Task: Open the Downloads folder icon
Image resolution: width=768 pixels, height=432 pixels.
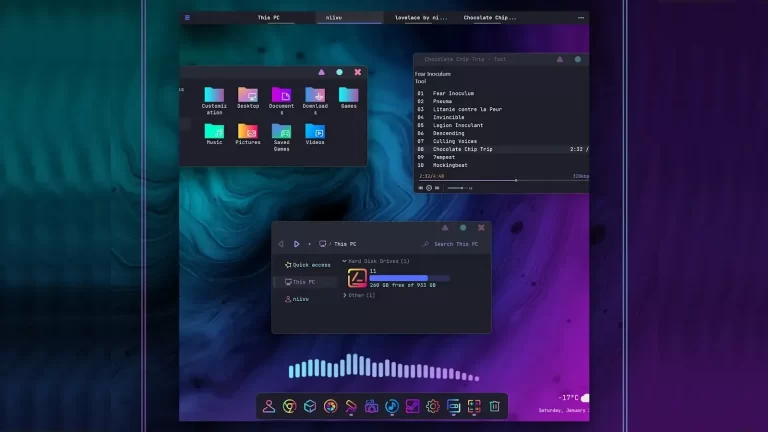Action: pyautogui.click(x=315, y=95)
